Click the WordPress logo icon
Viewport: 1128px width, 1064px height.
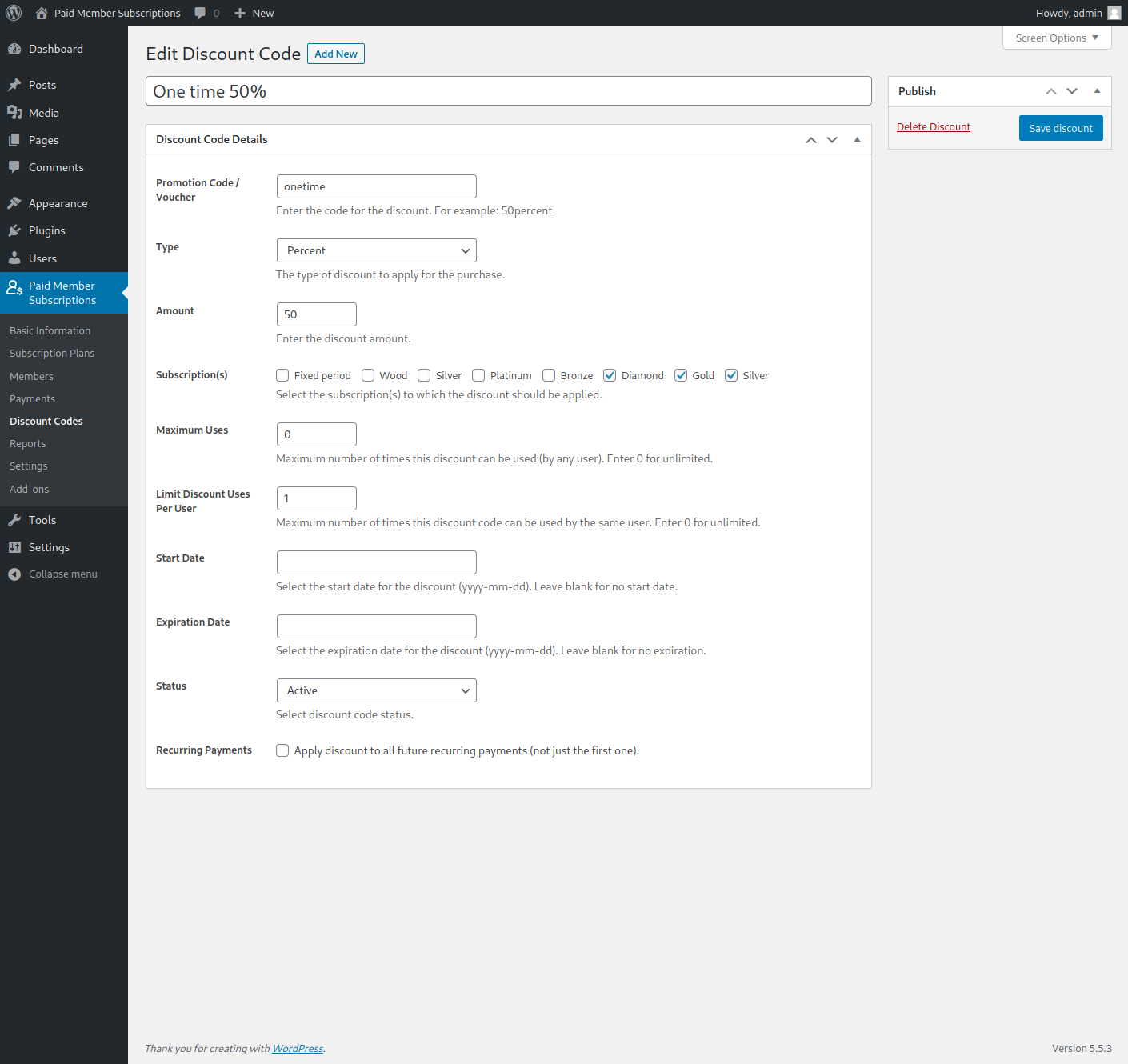pos(14,13)
